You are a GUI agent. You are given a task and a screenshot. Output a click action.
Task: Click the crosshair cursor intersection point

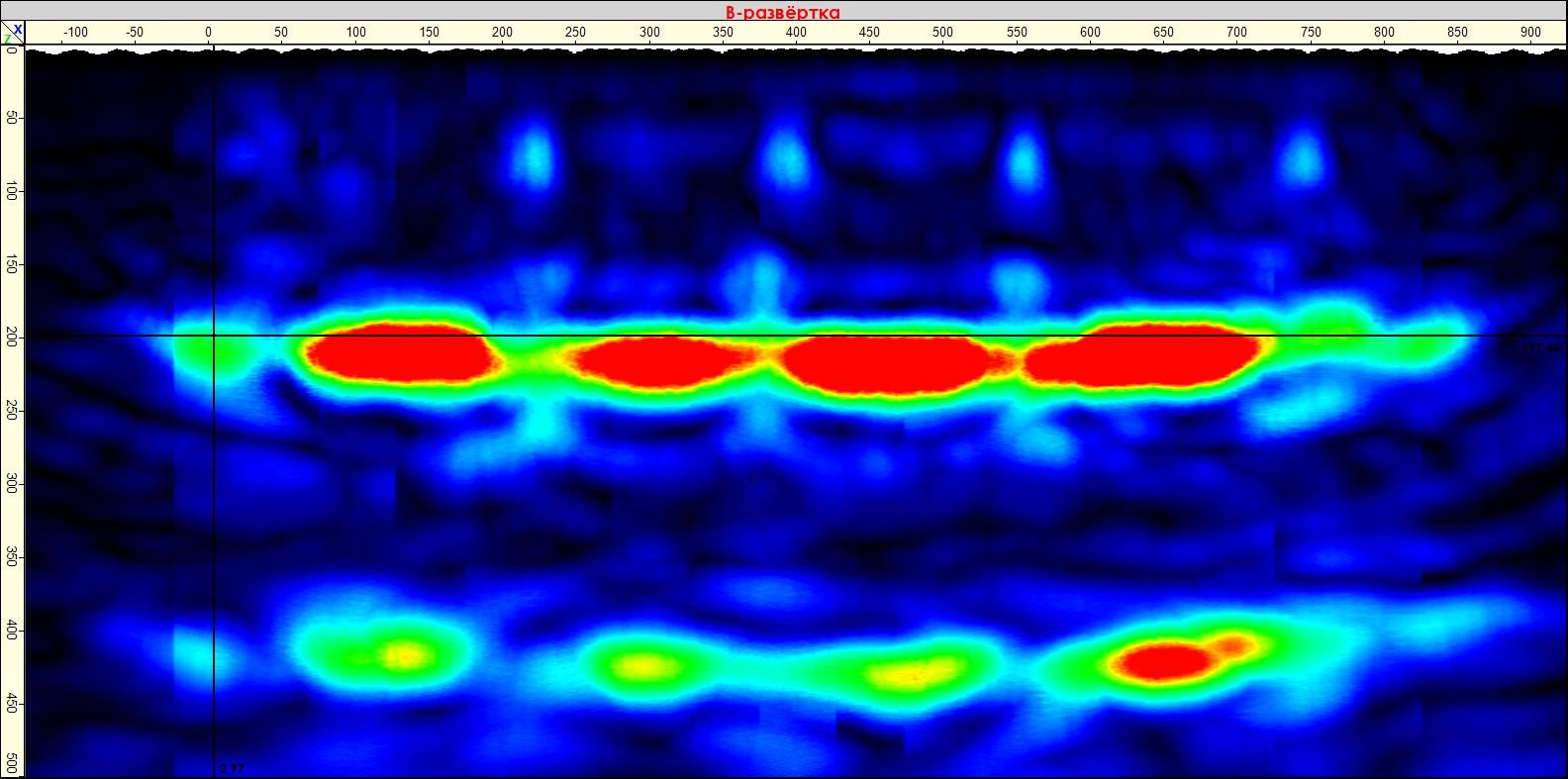[x=214, y=336]
